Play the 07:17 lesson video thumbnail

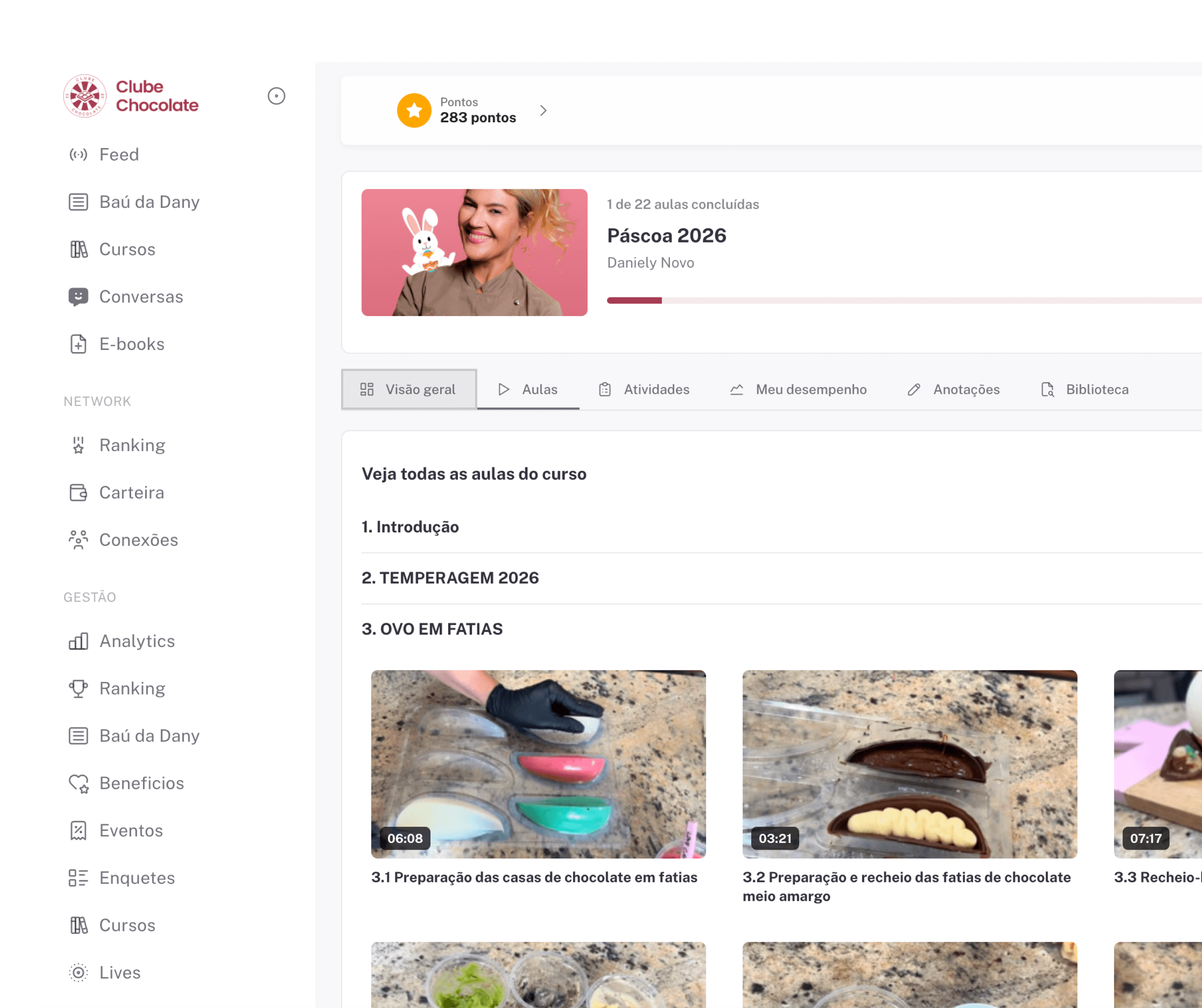point(1158,764)
